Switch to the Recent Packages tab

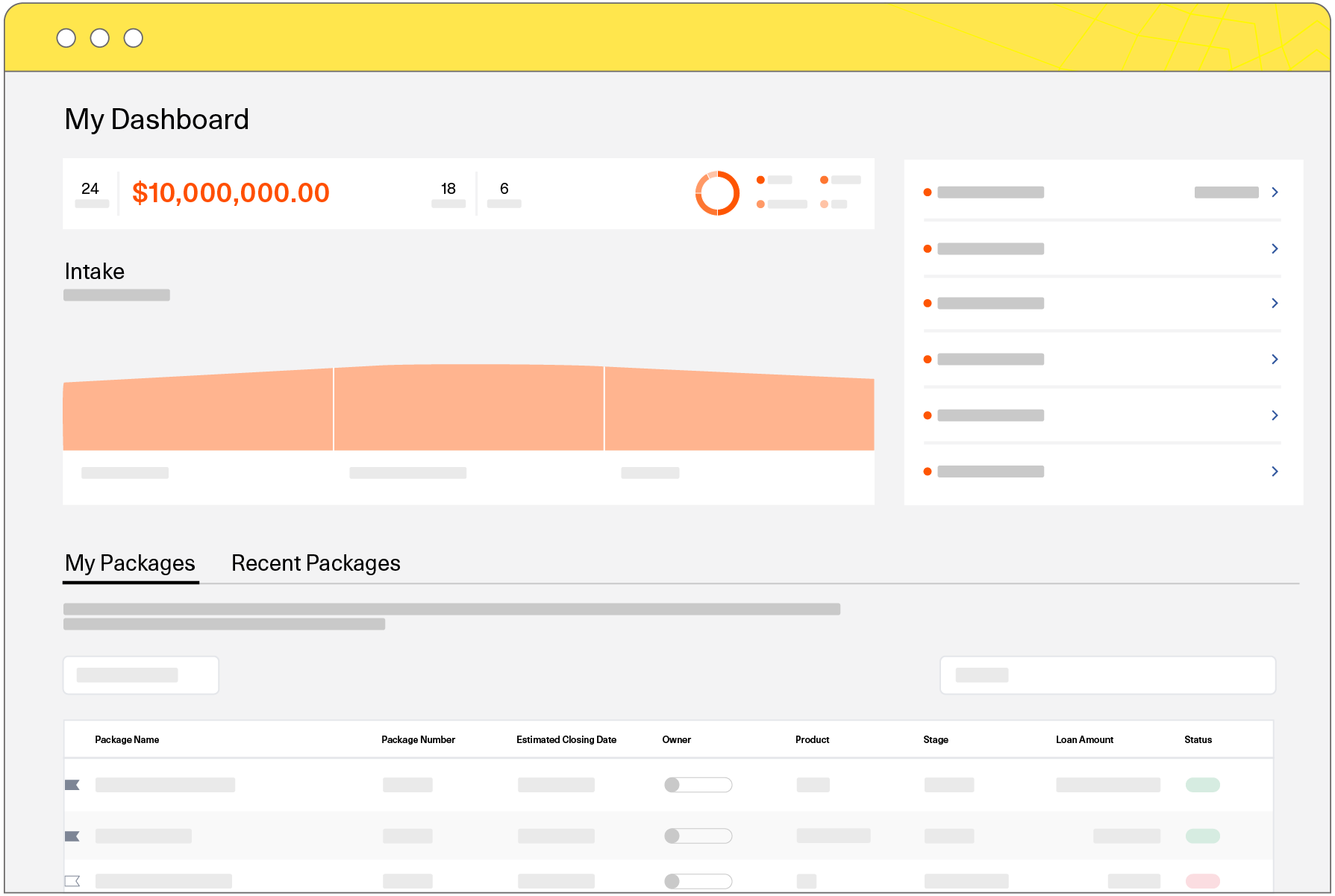tap(316, 563)
